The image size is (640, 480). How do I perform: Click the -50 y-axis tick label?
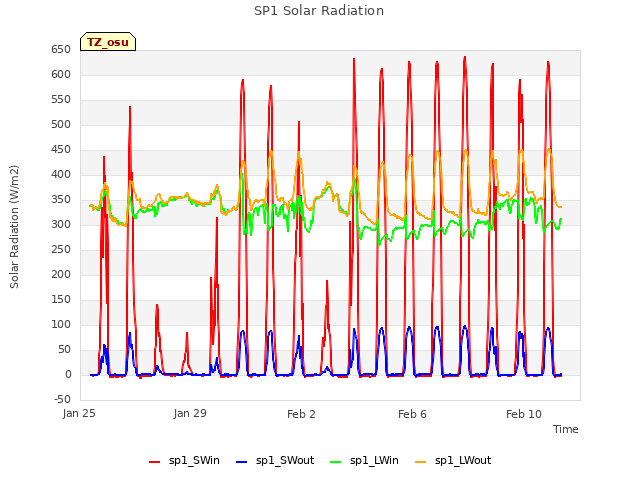coord(62,400)
